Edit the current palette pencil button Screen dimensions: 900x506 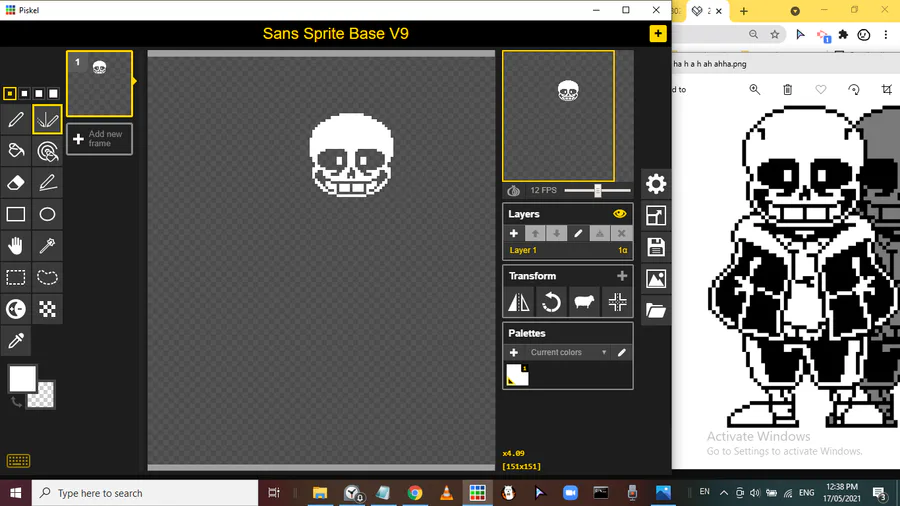(622, 352)
